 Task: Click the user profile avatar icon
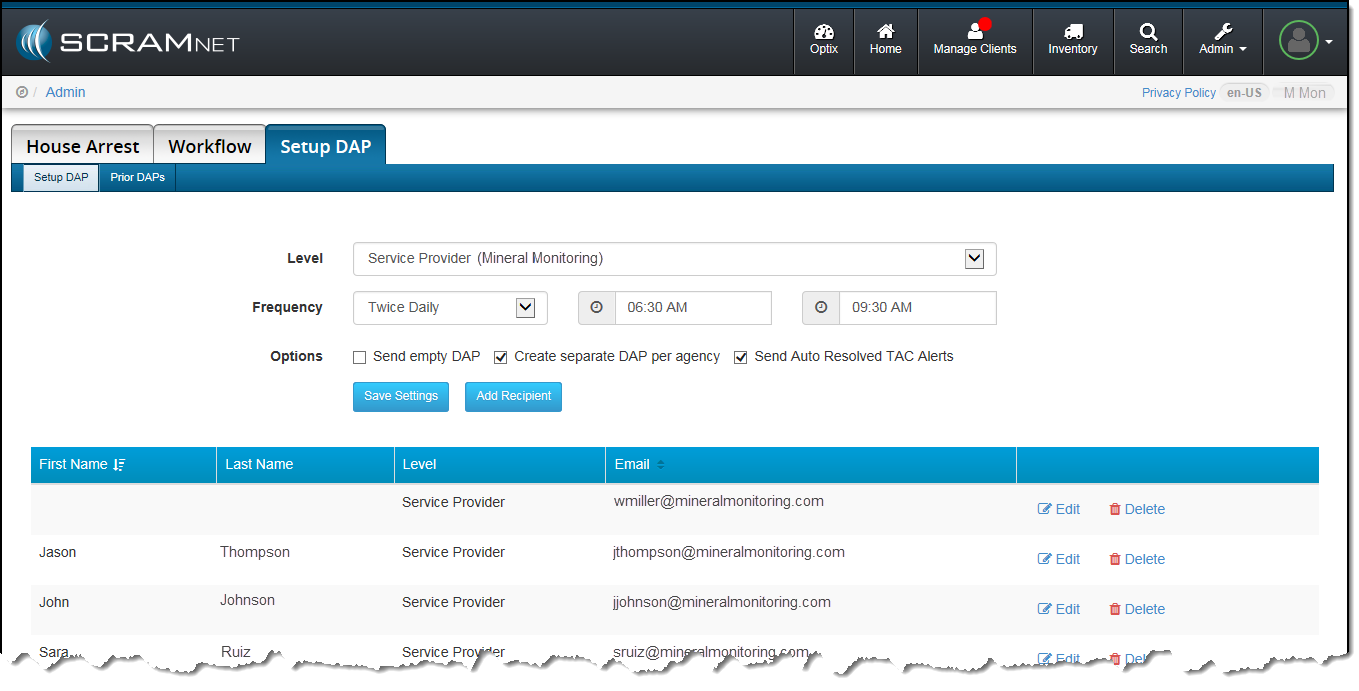pyautogui.click(x=1299, y=41)
